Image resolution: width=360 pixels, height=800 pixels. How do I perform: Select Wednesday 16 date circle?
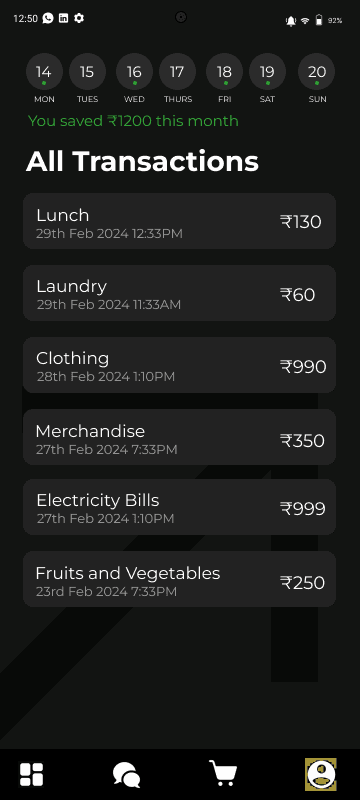pos(134,72)
